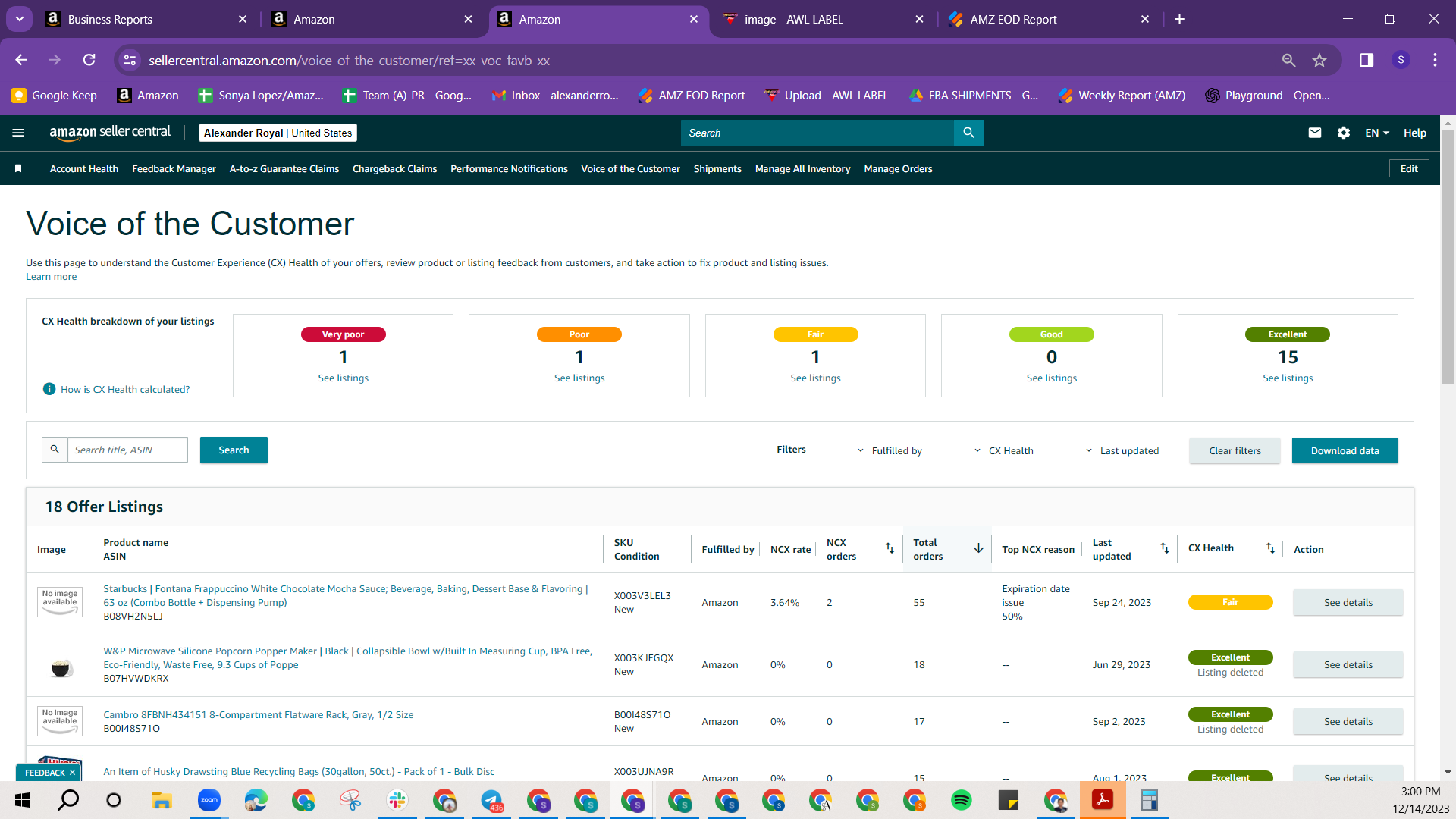This screenshot has width=1456, height=819.
Task: Open the Google Keep bookmark
Action: (55, 95)
